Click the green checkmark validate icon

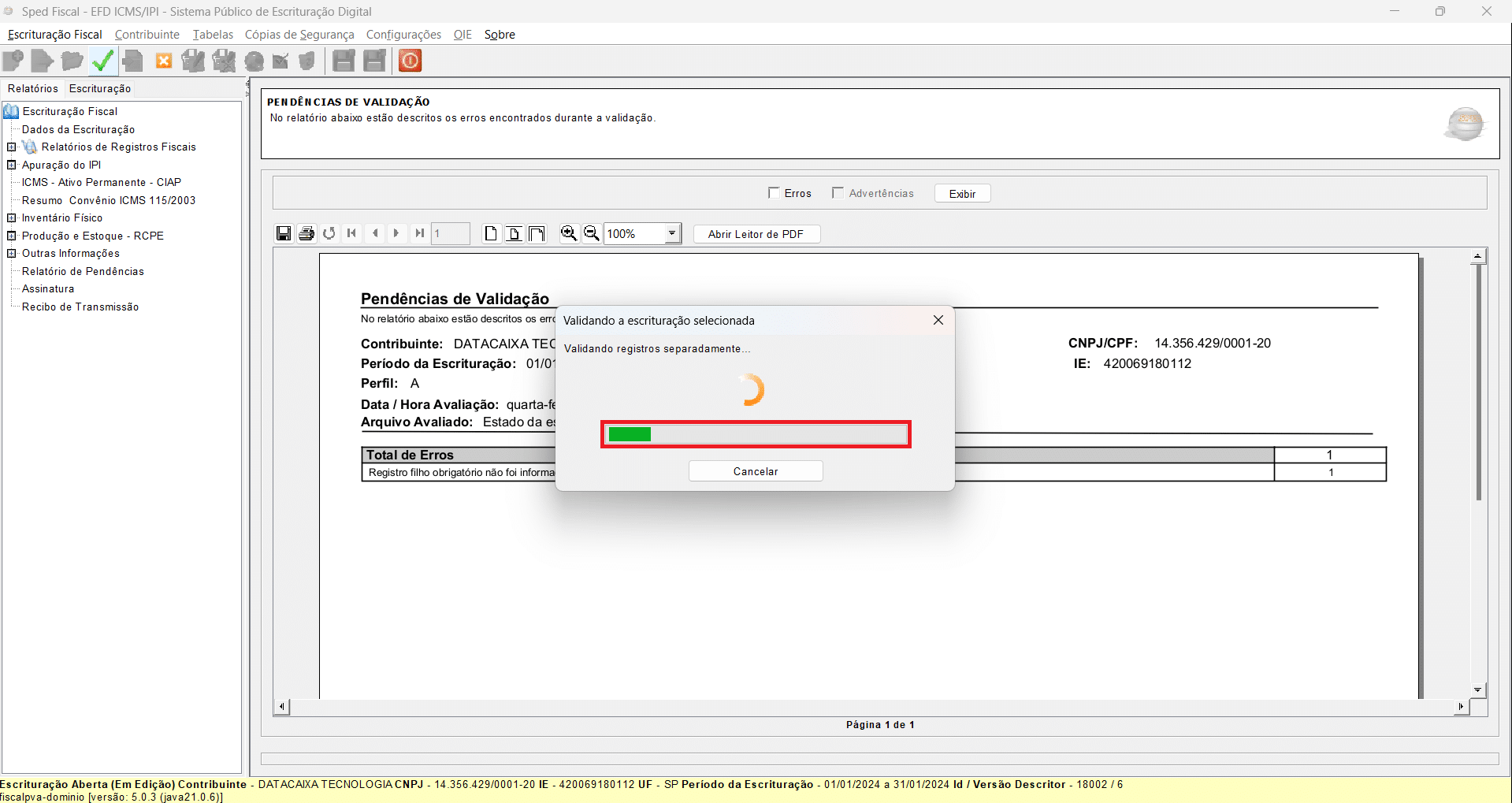[x=102, y=61]
